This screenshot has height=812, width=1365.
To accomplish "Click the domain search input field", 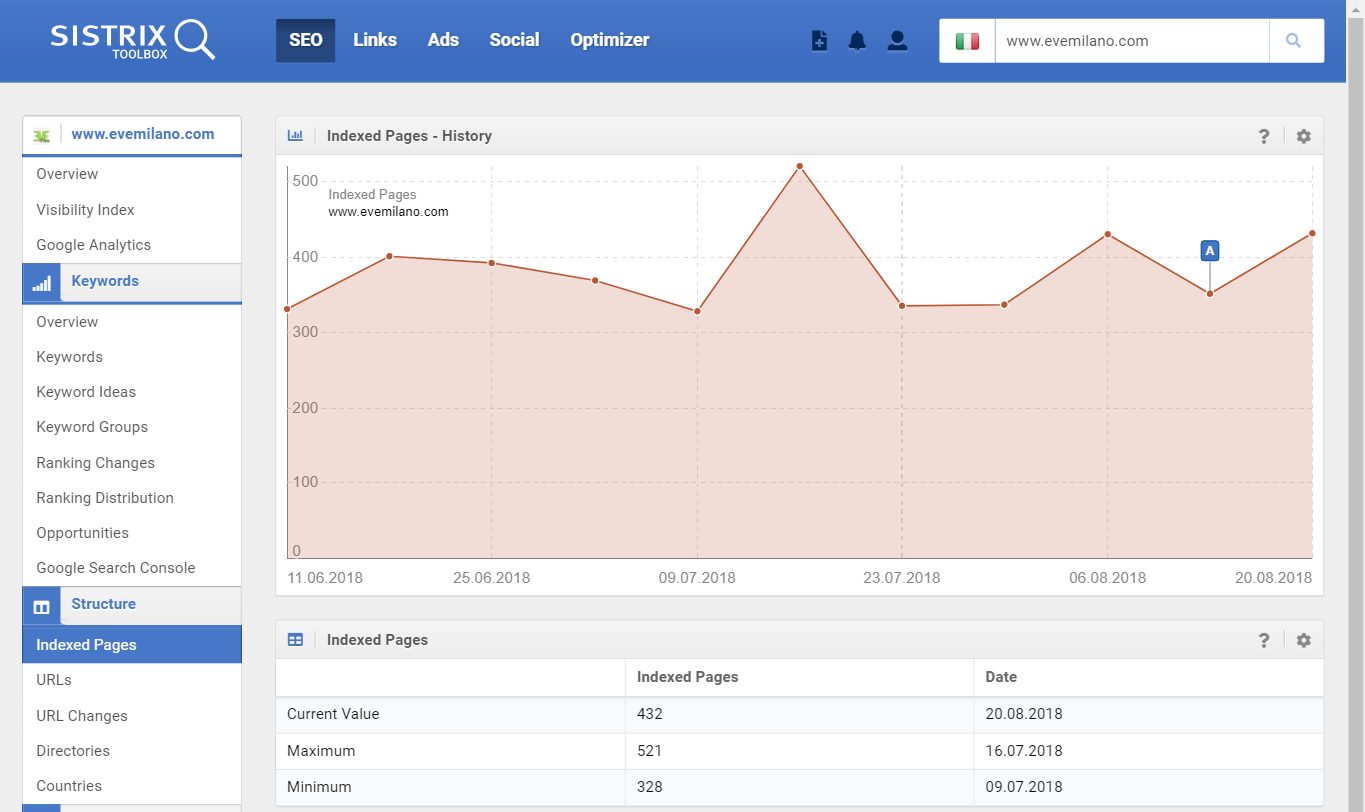I will 1132,41.
